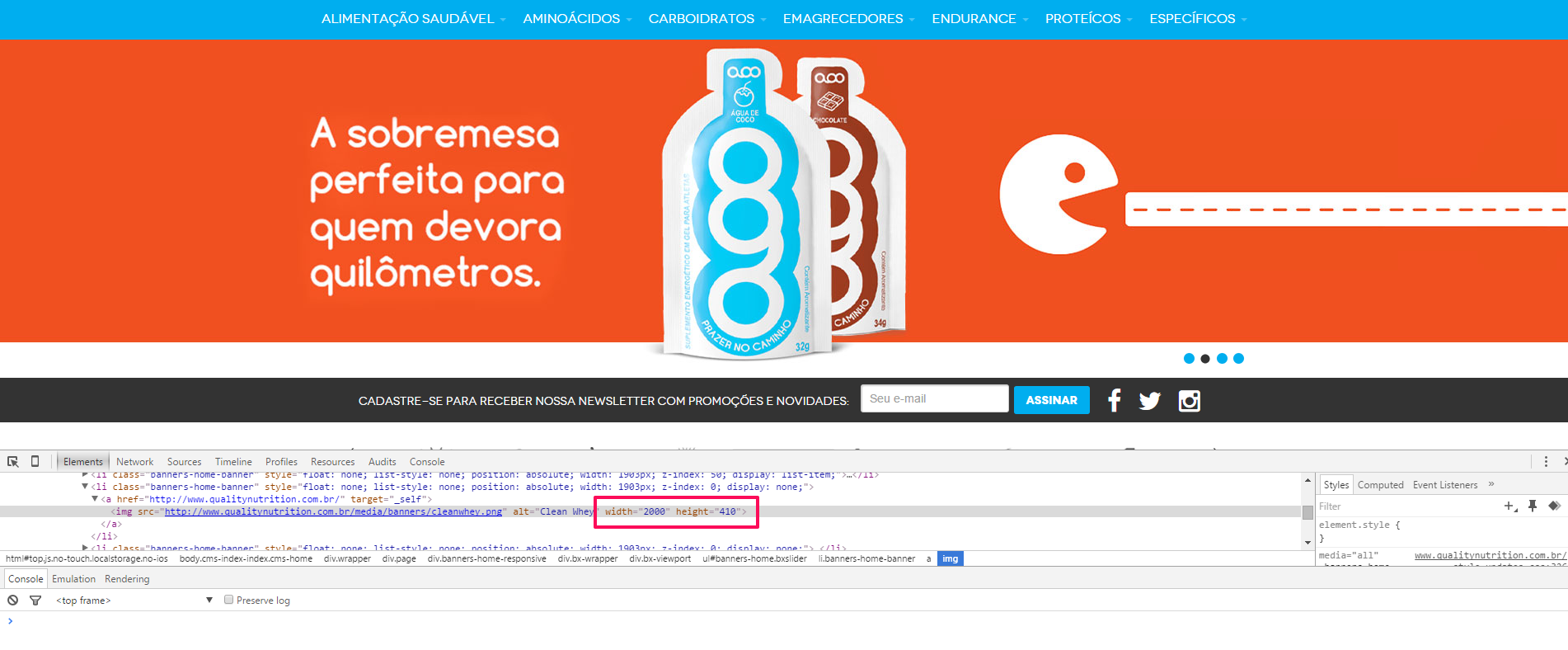The width and height of the screenshot is (1568, 650).
Task: Click the Seu e-mail input field
Action: 935,398
